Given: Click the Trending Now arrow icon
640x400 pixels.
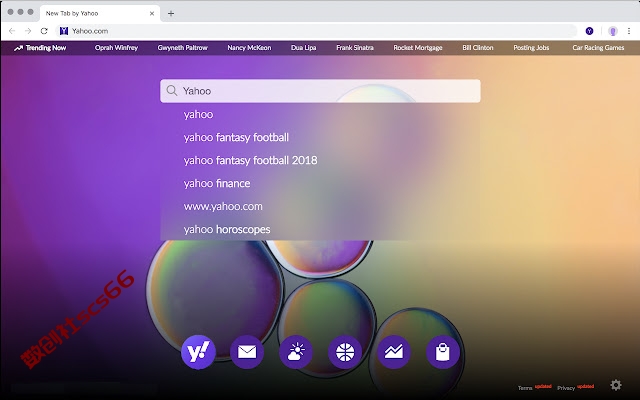Looking at the screenshot, I should 18,48.
